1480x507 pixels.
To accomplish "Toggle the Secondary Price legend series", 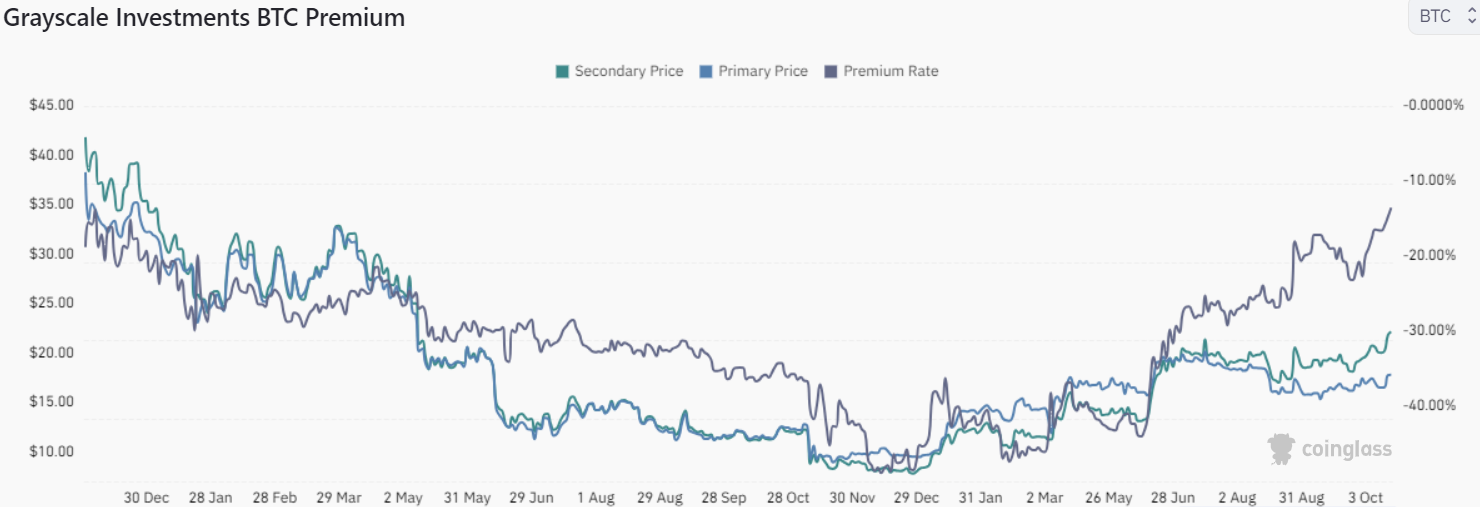I will tap(629, 71).
